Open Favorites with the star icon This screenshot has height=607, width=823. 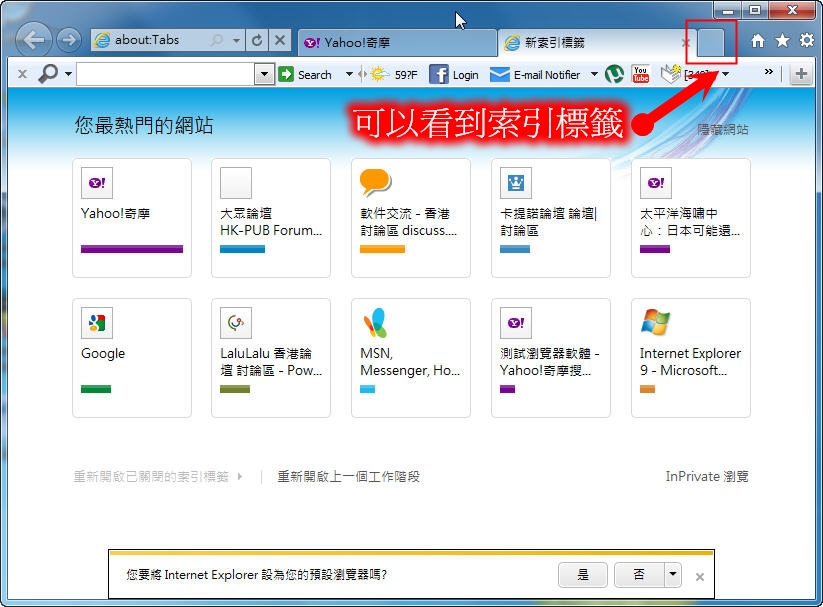click(x=782, y=40)
